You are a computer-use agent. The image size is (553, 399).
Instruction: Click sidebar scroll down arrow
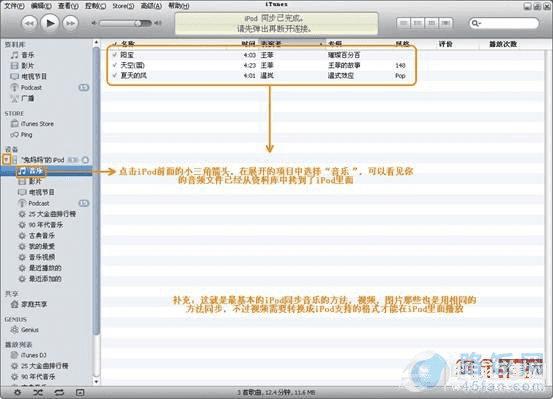coord(96,381)
